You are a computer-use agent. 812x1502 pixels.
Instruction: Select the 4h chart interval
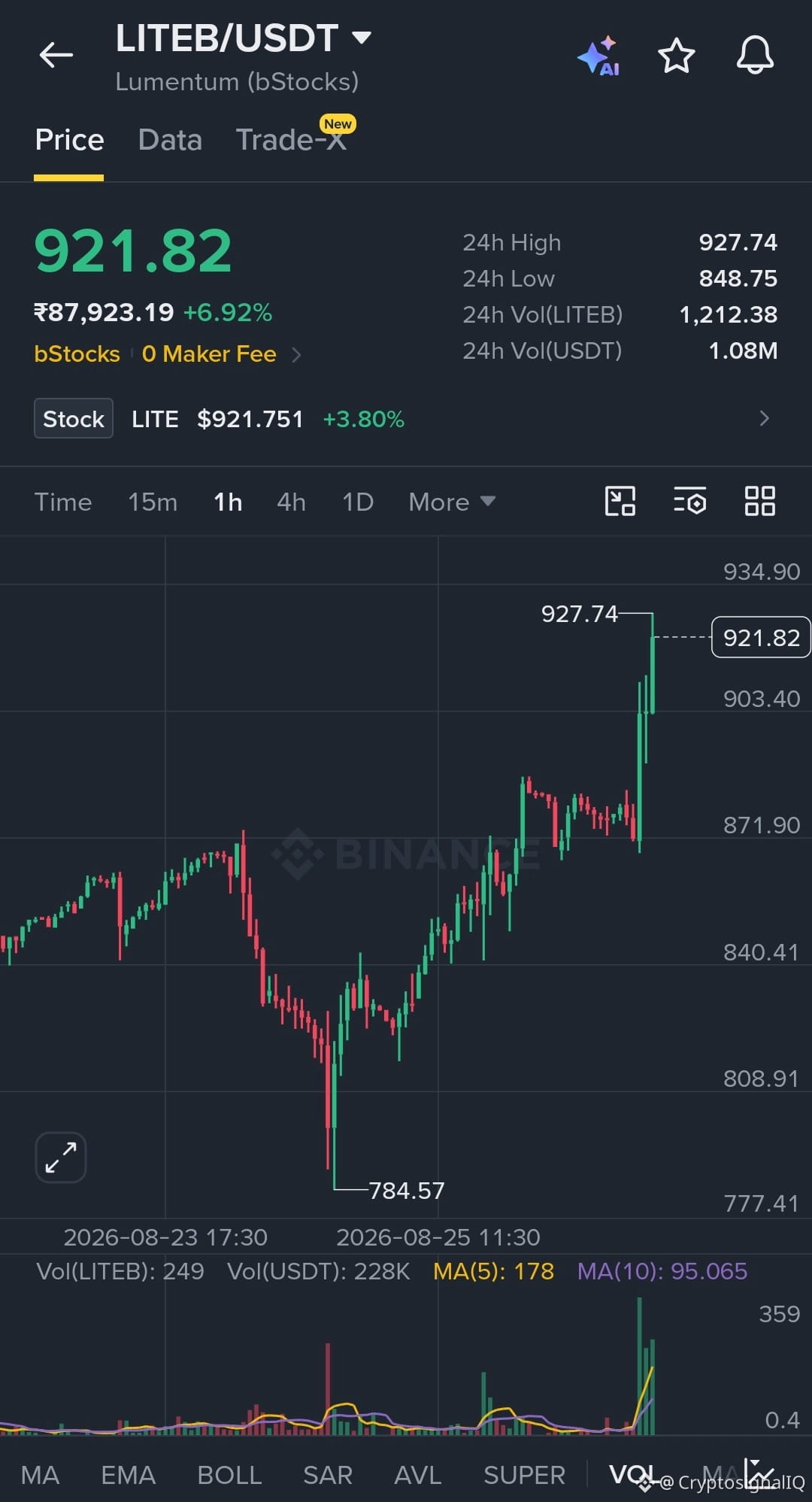tap(291, 502)
